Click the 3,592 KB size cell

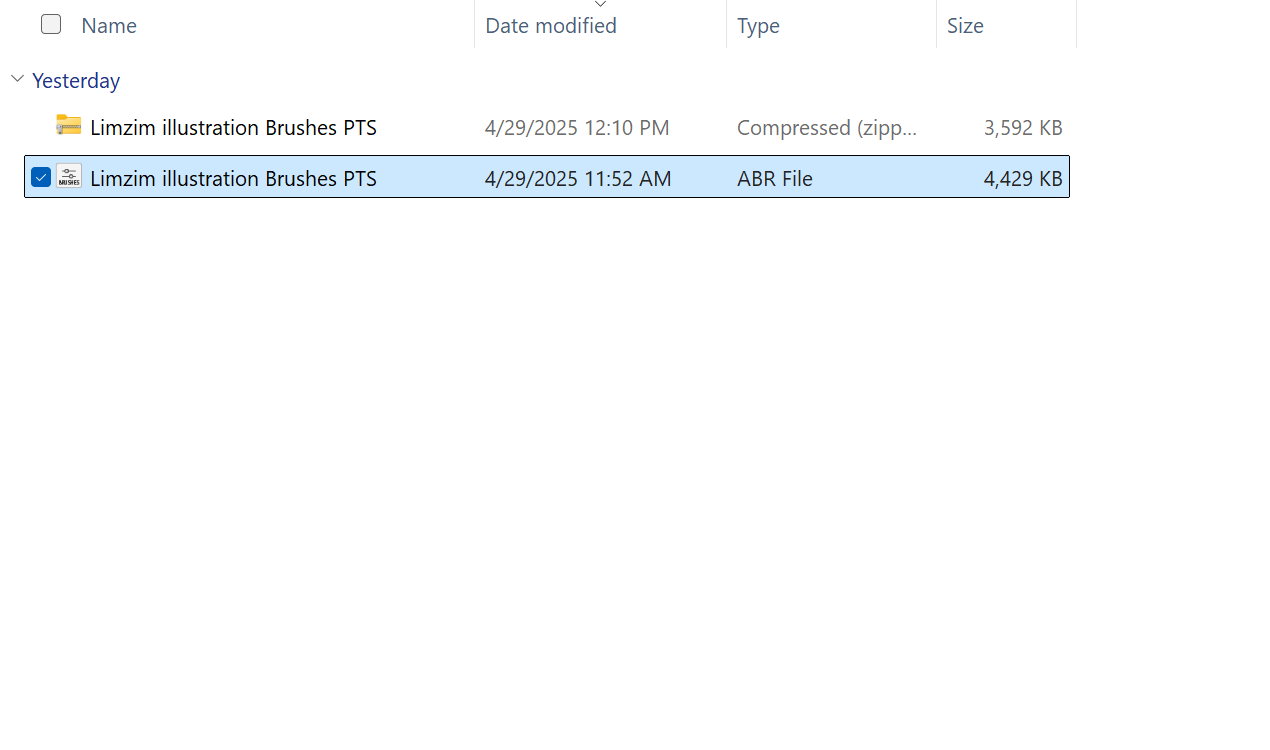[x=1023, y=127]
